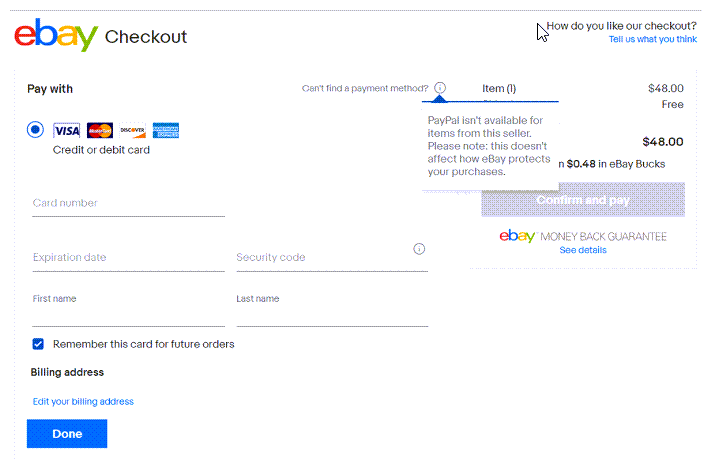Image resolution: width=713 pixels, height=462 pixels.
Task: Click the American Express icon
Action: click(166, 131)
